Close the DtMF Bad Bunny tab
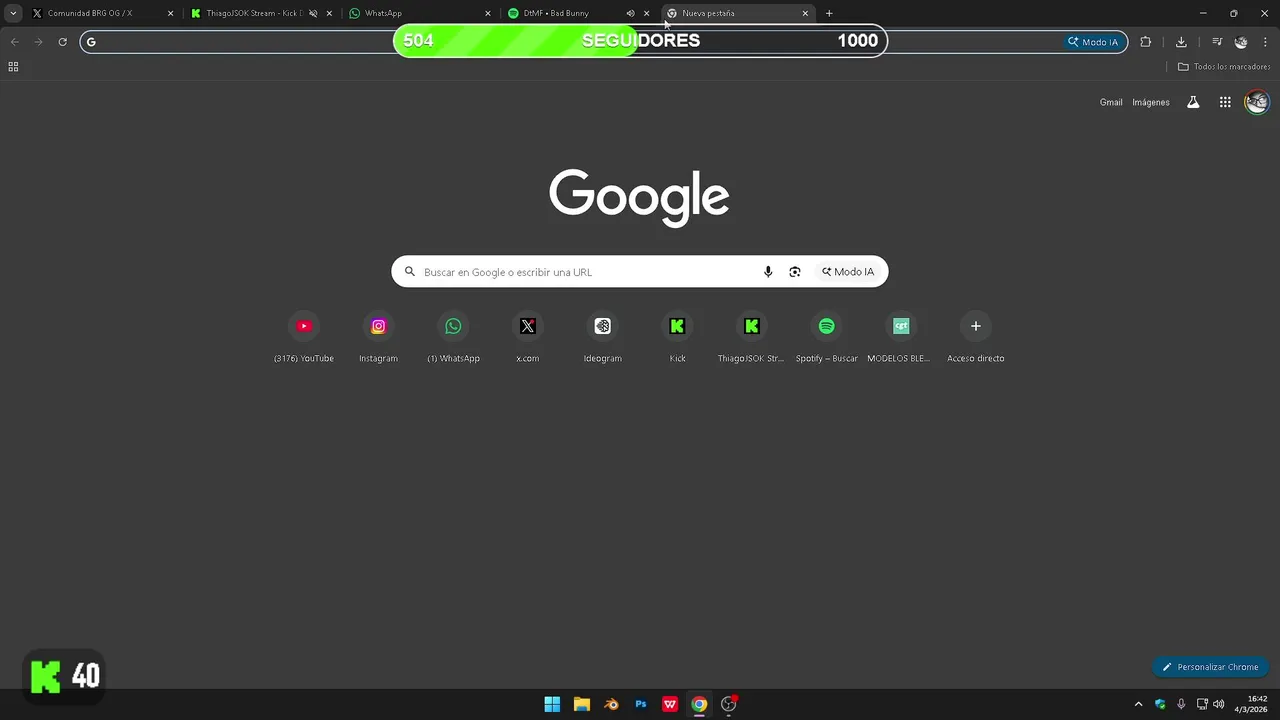The width and height of the screenshot is (1280, 720). [x=646, y=13]
